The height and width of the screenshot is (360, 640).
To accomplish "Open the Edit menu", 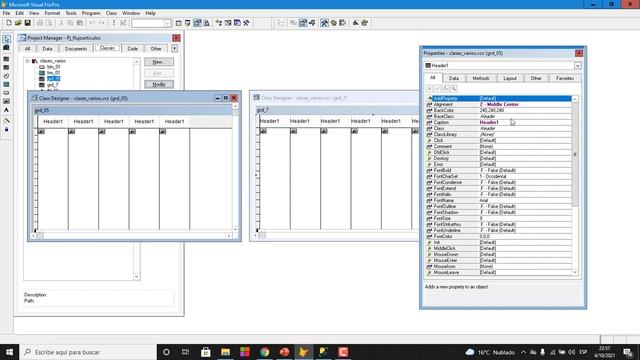I will pos(19,13).
